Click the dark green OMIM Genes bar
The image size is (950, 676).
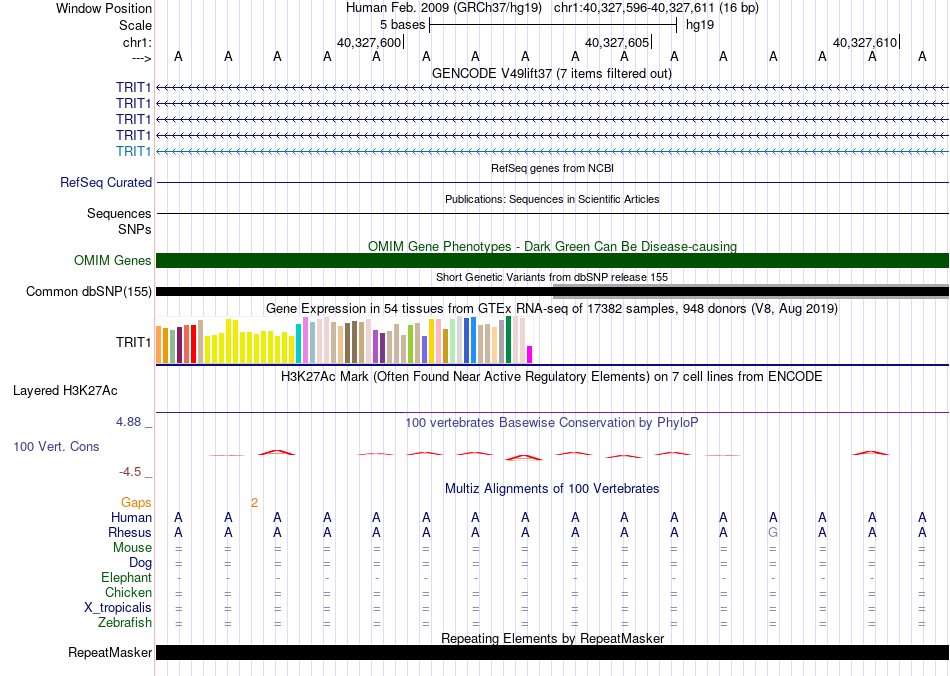[552, 261]
